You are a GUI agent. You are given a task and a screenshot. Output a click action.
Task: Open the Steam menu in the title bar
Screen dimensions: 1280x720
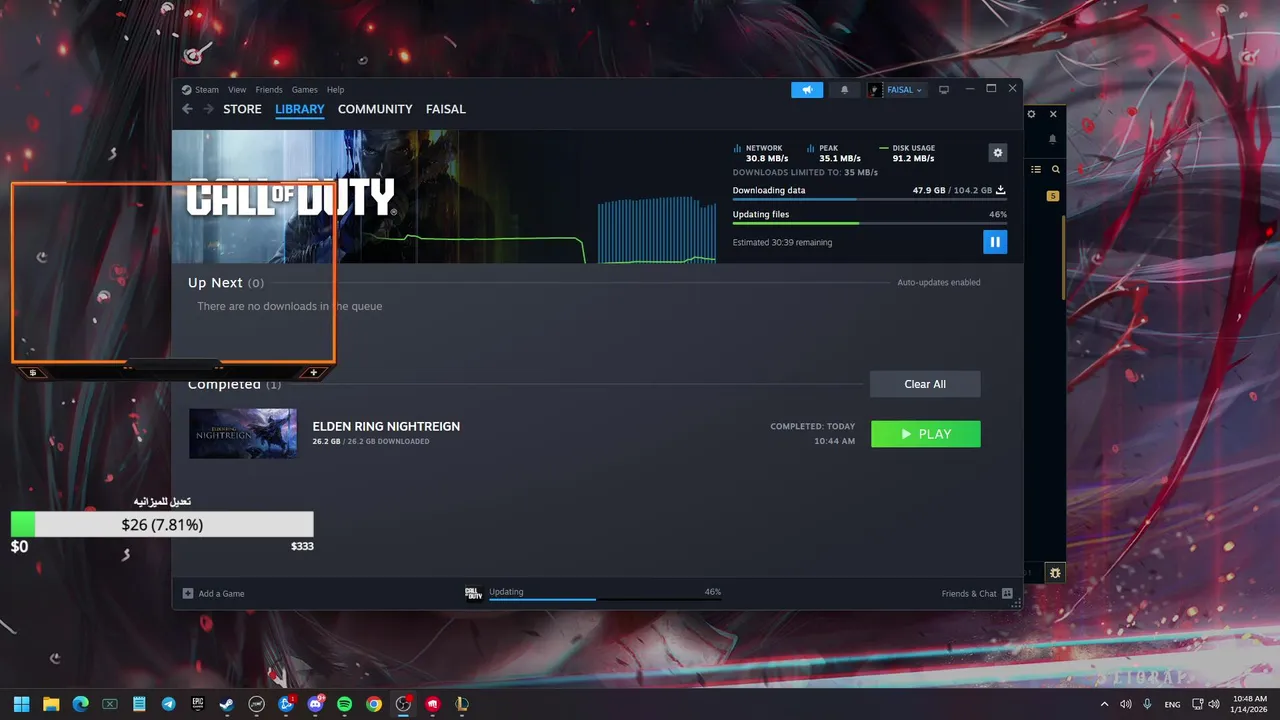200,90
